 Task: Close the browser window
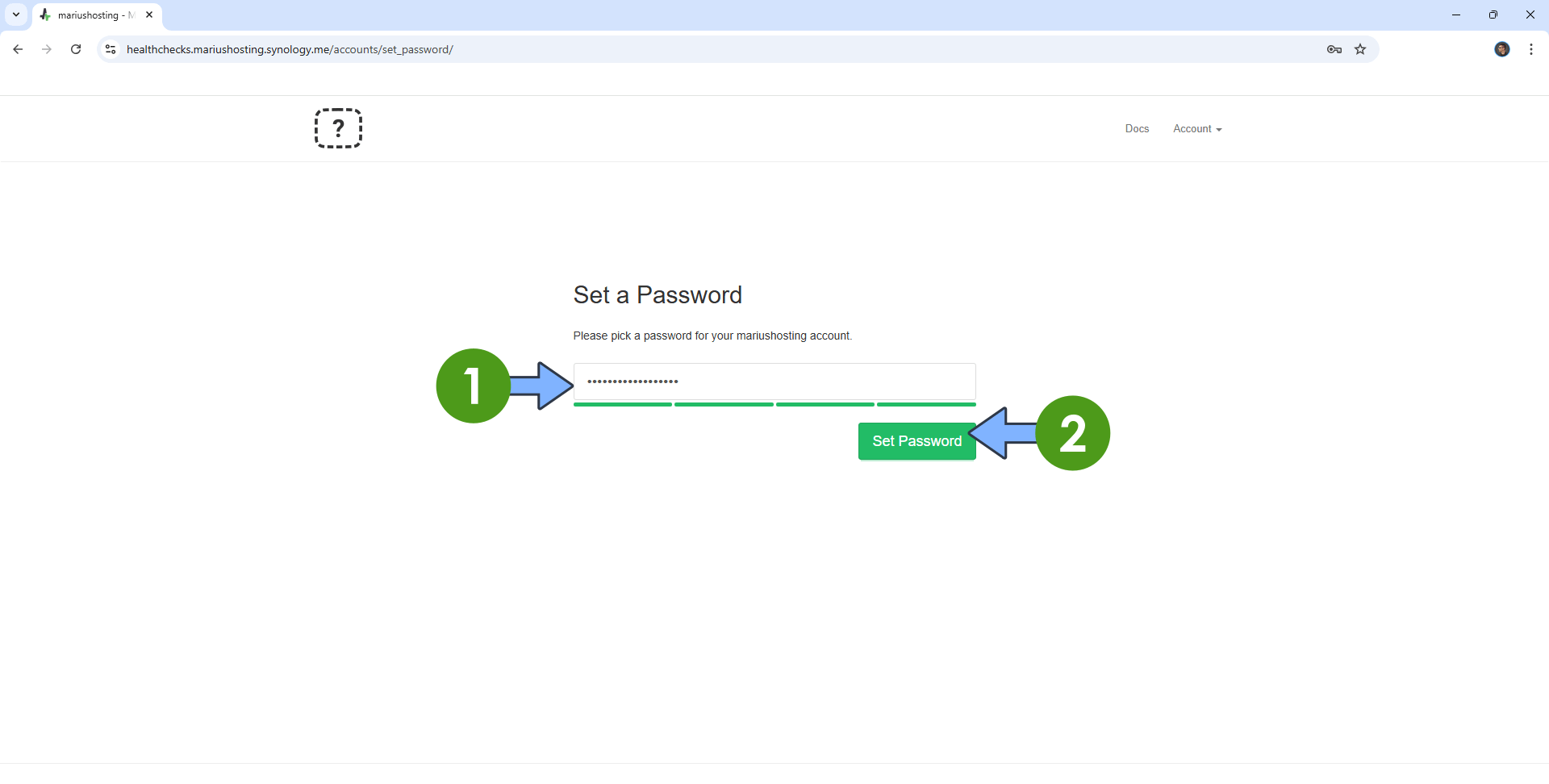(x=1530, y=15)
